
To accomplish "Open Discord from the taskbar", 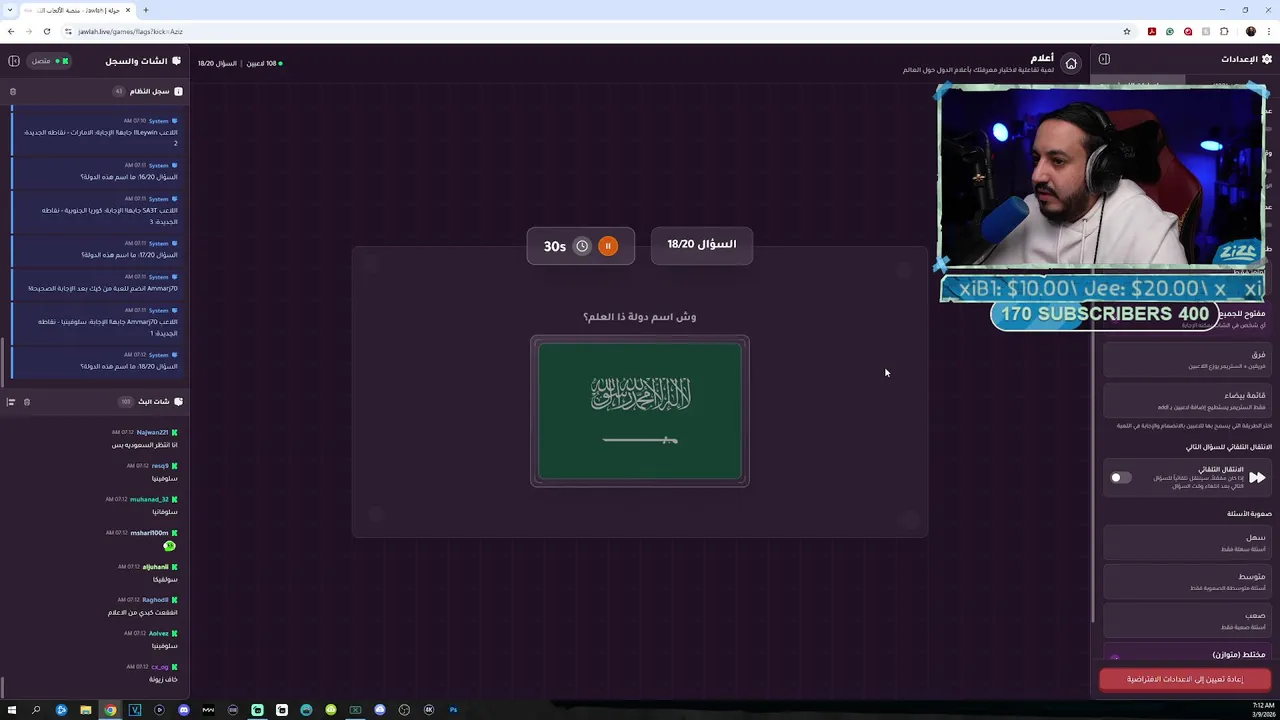I will pos(184,710).
